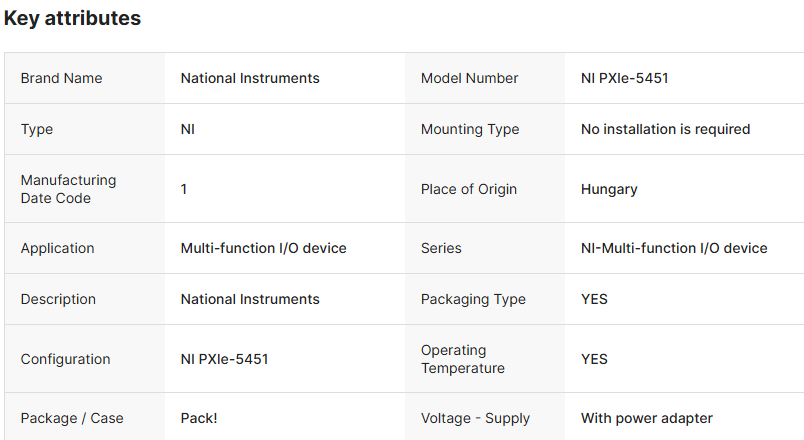804x440 pixels.
Task: Select the "Voltage - Supply" label
Action: pyautogui.click(x=475, y=418)
